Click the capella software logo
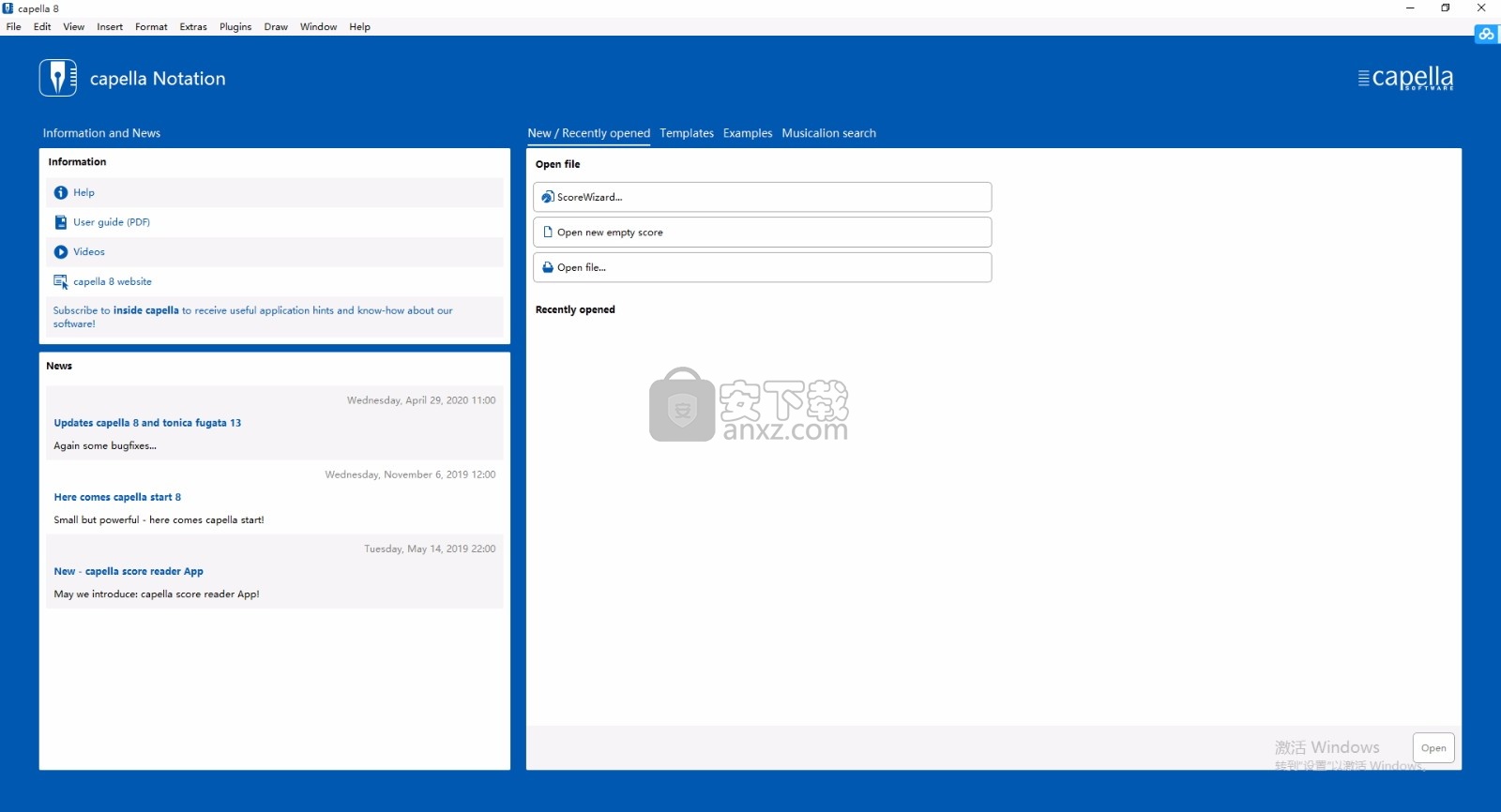Viewport: 1501px width, 812px height. 1405,78
